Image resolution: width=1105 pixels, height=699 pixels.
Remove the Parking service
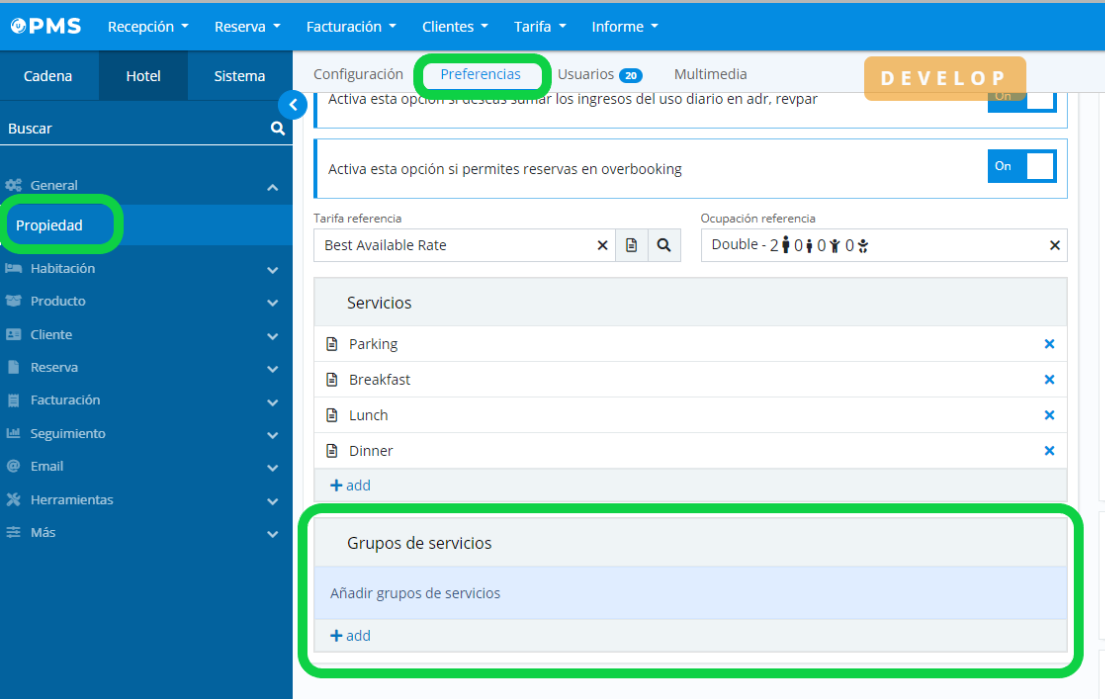1049,344
